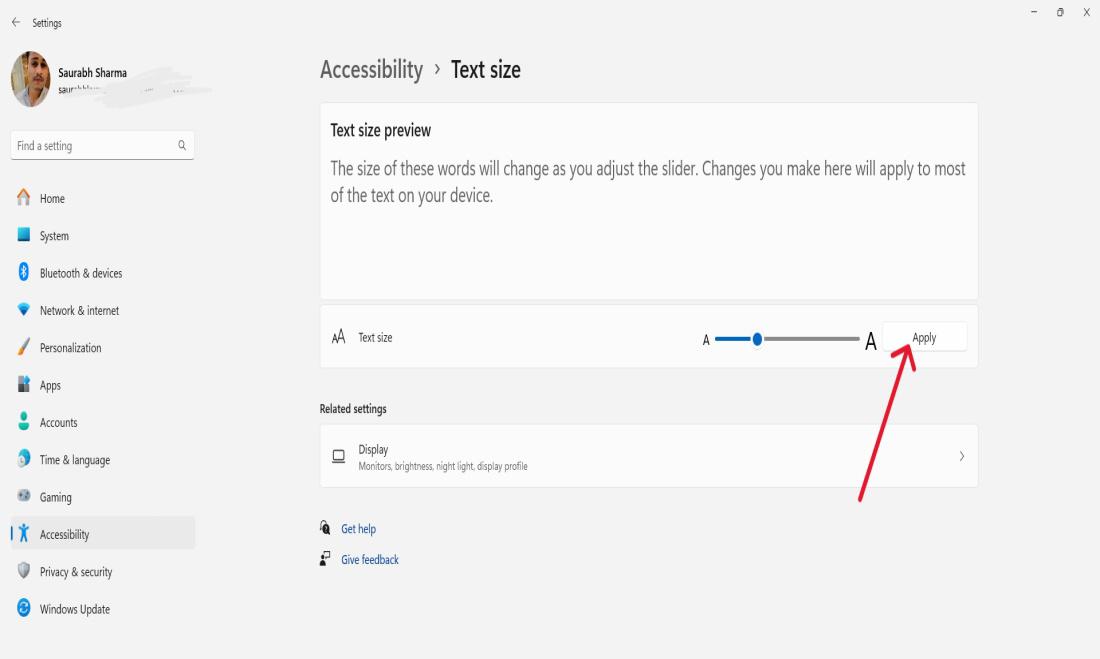Open Privacy & security settings

click(x=75, y=572)
